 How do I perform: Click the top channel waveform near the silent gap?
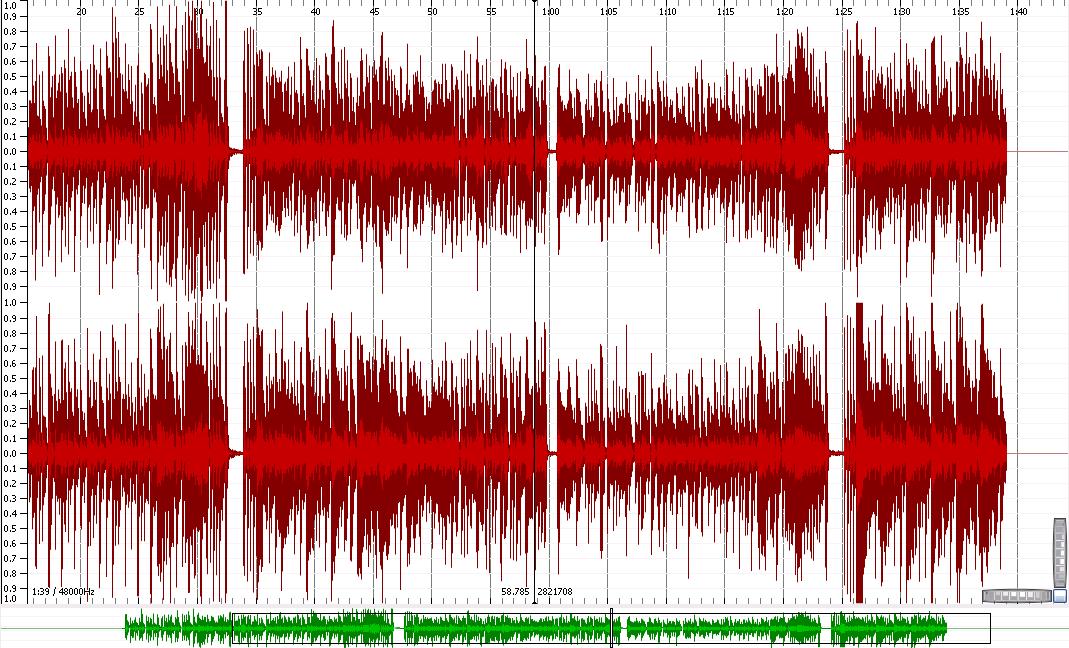point(232,150)
